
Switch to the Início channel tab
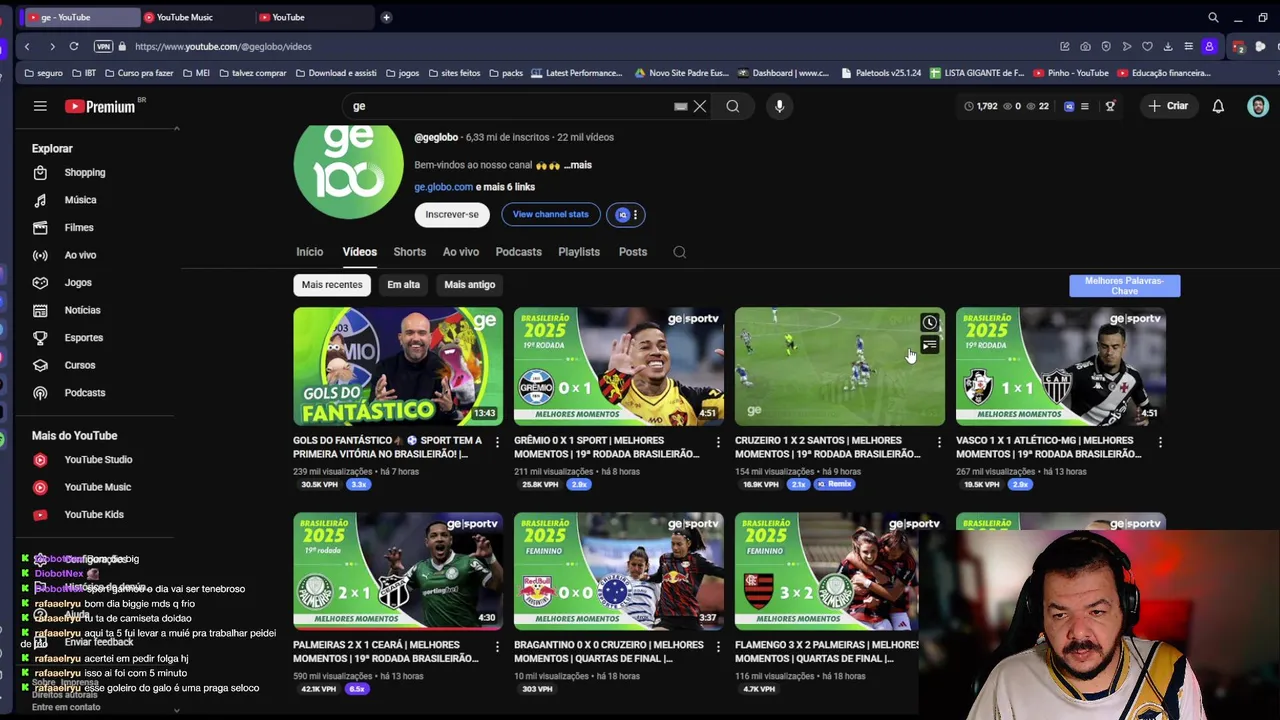(x=309, y=252)
